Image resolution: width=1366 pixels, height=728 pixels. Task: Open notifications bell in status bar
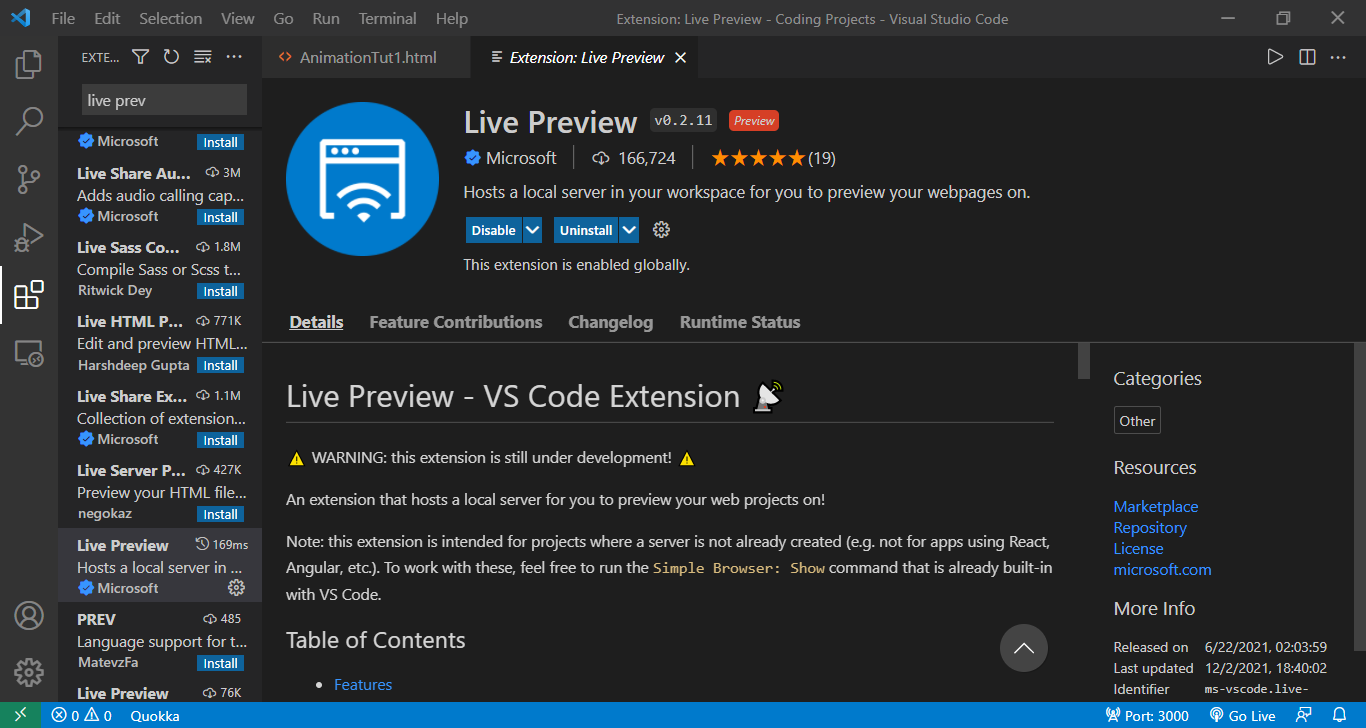click(x=1340, y=715)
